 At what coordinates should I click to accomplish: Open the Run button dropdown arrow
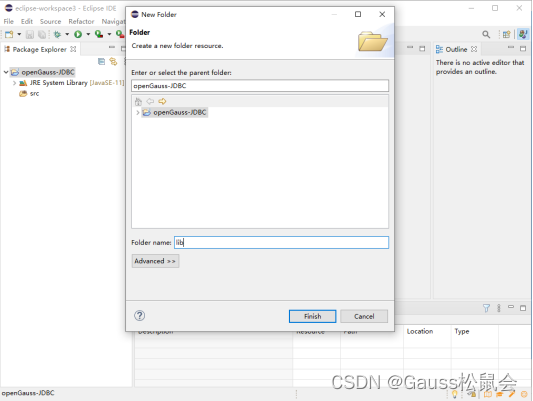coord(88,34)
